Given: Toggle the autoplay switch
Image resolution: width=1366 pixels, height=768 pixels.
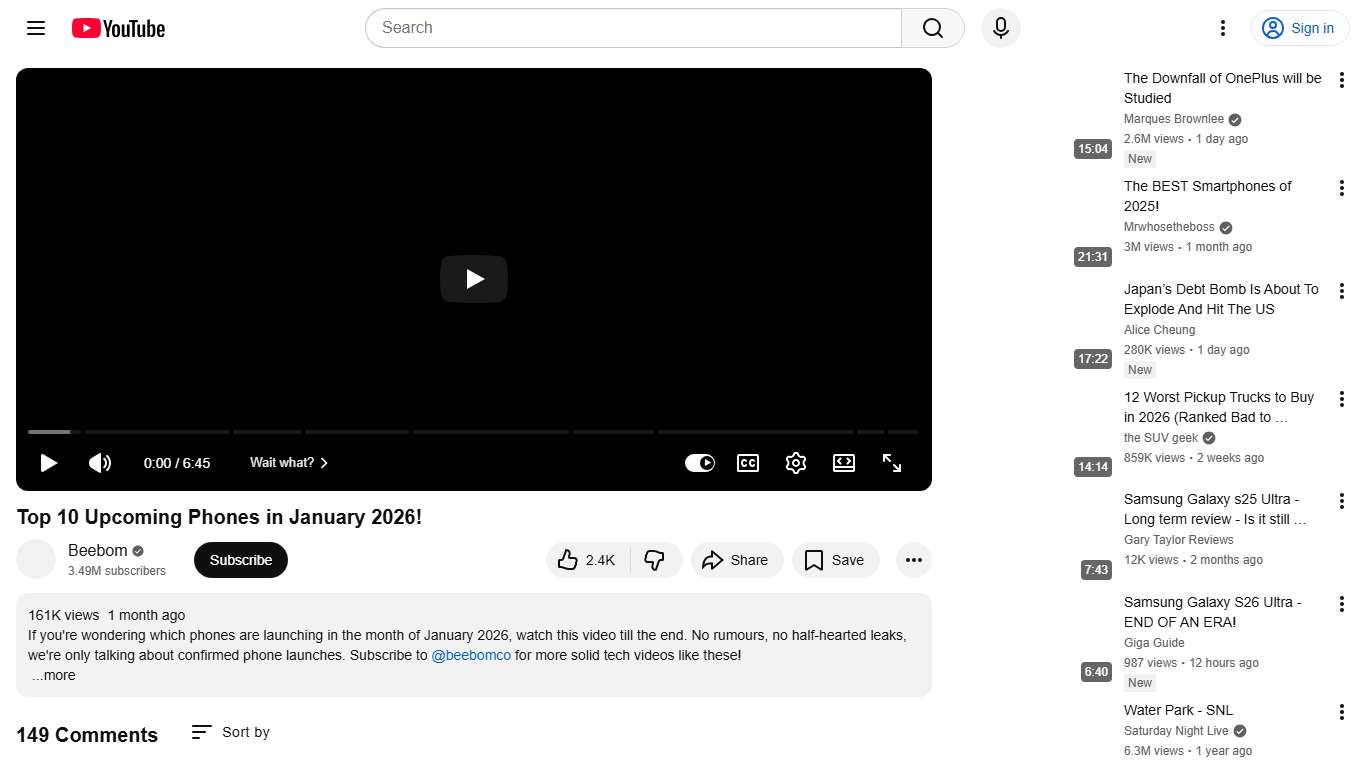Looking at the screenshot, I should 699,463.
